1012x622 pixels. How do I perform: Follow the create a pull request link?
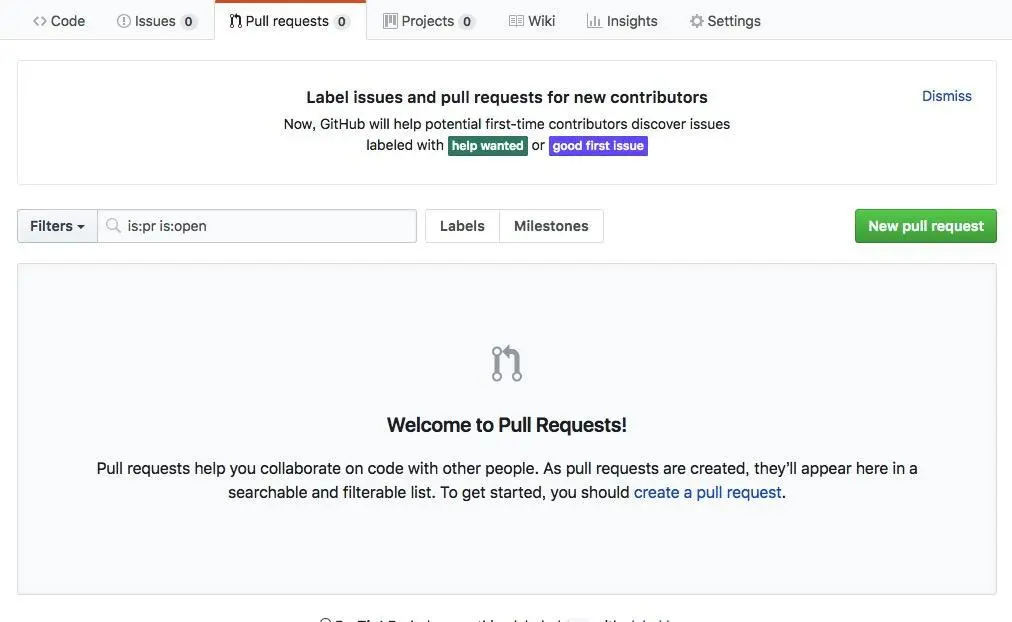coord(708,492)
